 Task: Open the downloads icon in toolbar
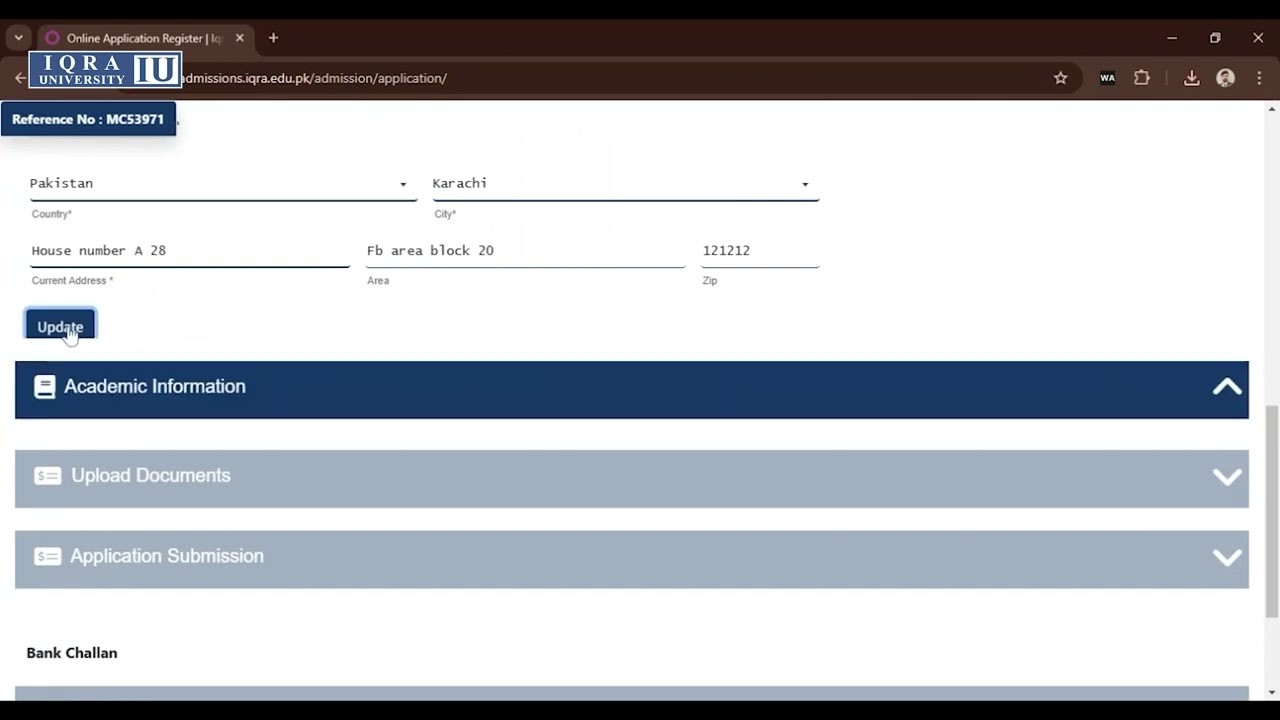[x=1191, y=78]
